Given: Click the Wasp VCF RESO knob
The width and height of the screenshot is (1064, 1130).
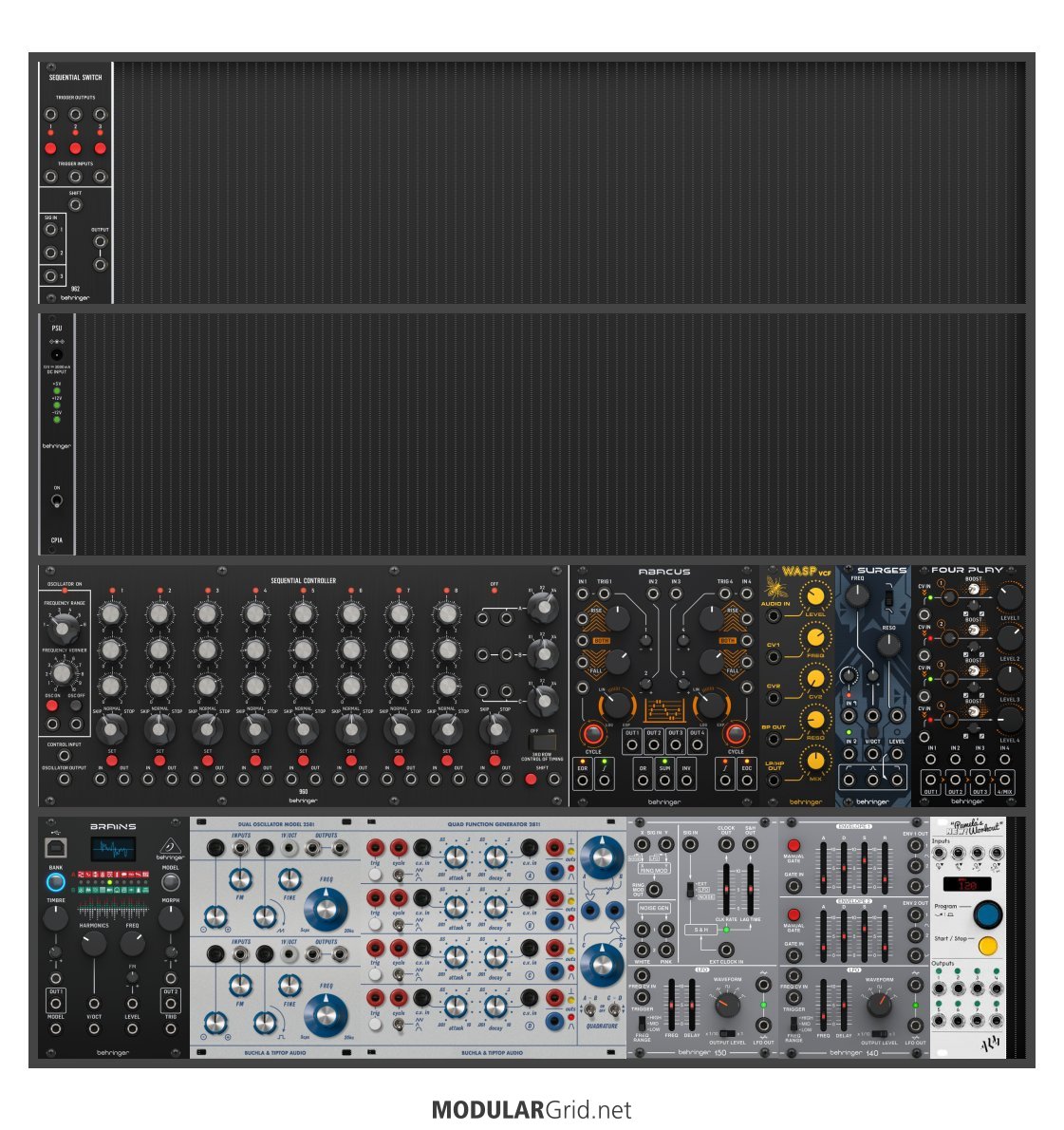Looking at the screenshot, I should tap(815, 719).
